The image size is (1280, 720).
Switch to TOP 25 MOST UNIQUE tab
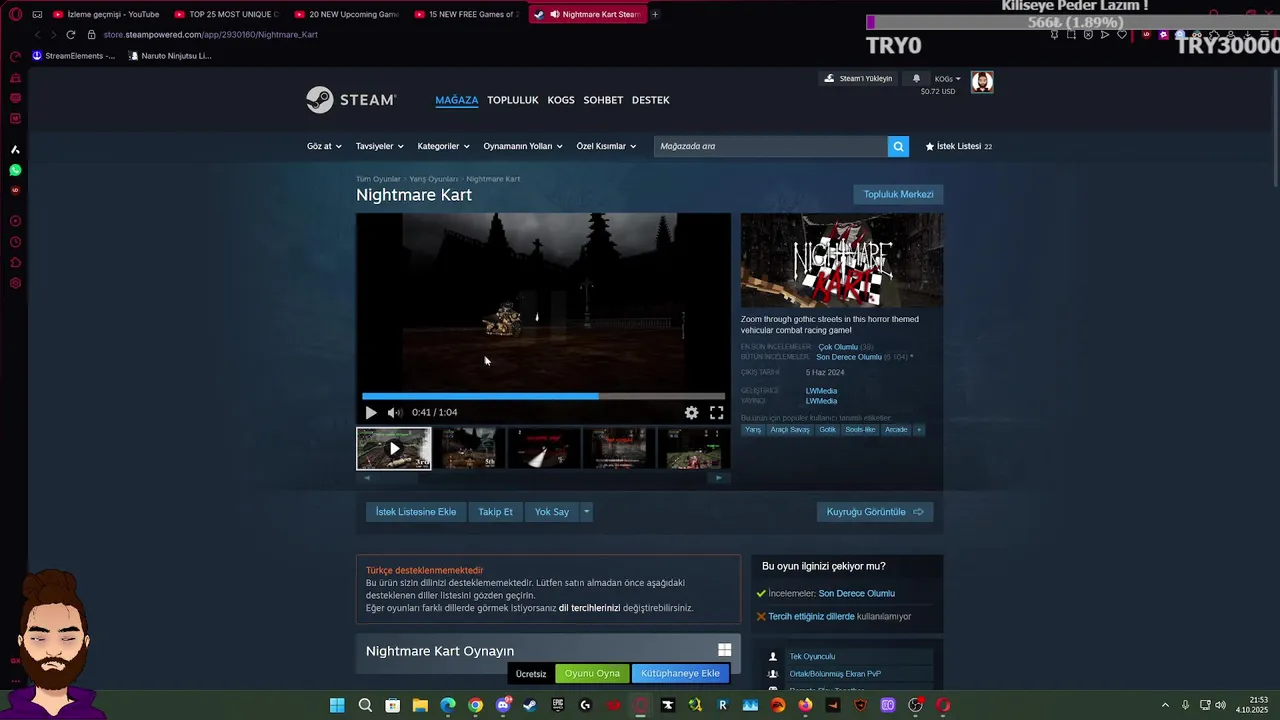pyautogui.click(x=227, y=14)
